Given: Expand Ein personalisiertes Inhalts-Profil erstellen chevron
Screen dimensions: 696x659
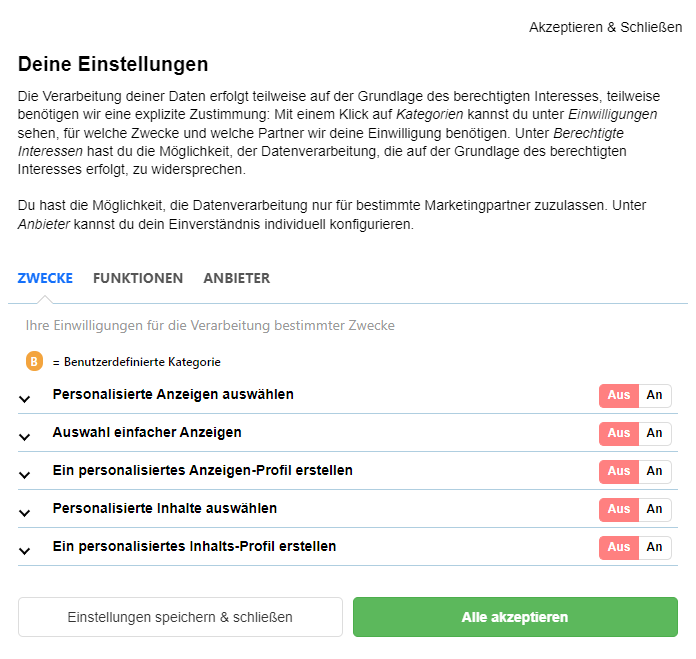Looking at the screenshot, I should 25,551.
